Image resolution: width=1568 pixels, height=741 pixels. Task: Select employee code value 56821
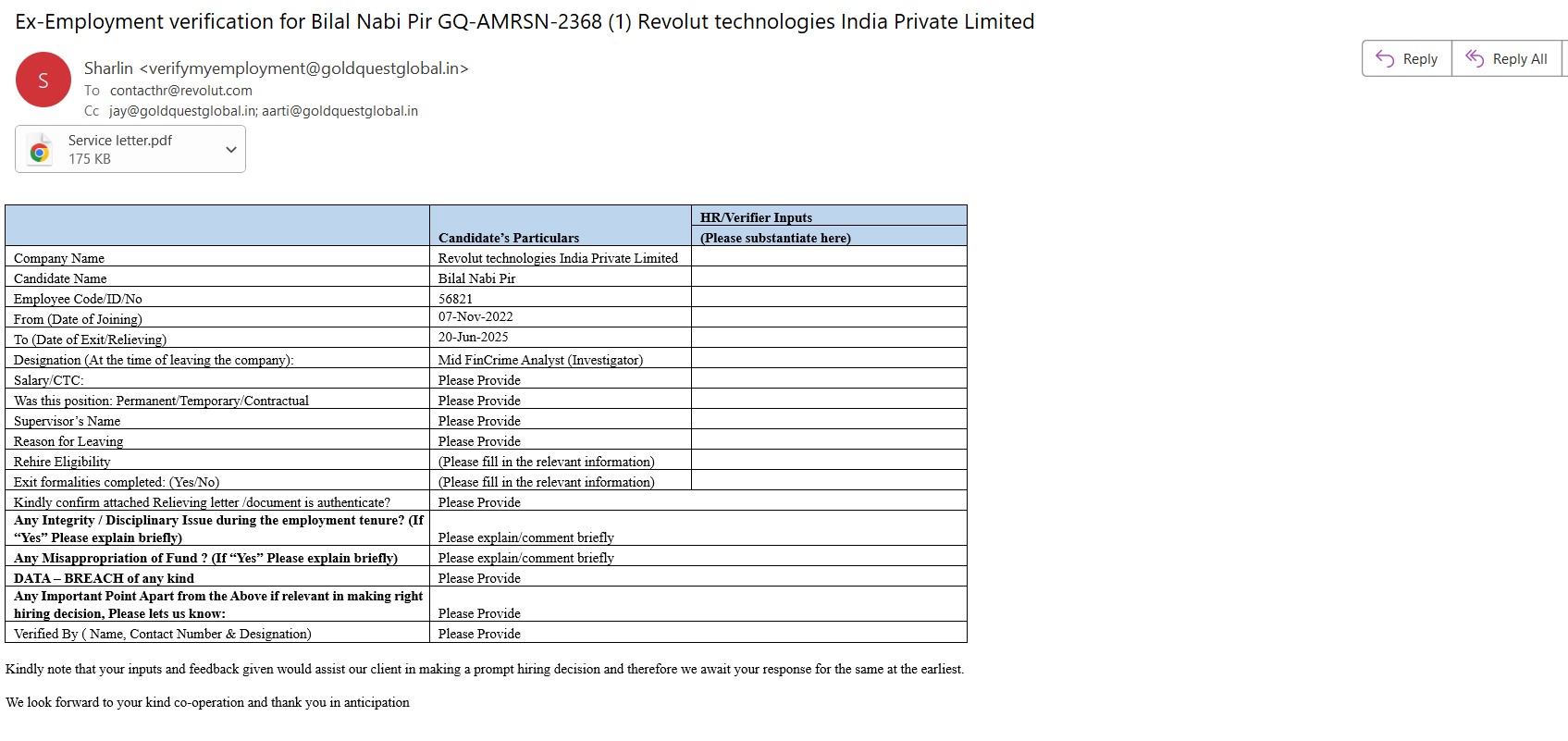click(x=455, y=299)
